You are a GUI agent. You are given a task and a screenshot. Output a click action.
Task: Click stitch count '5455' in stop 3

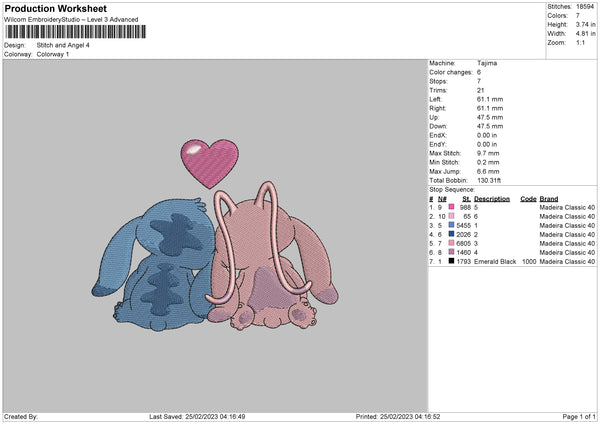464,225
